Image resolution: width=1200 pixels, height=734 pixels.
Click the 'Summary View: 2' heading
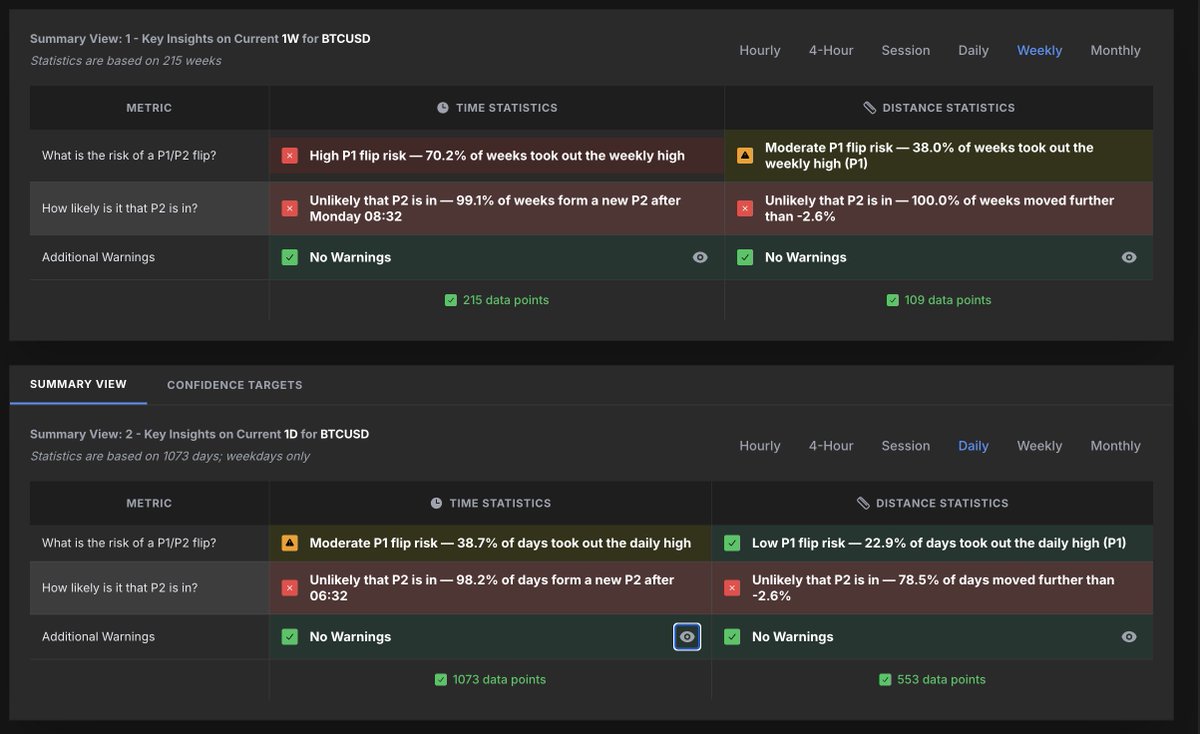pos(200,434)
